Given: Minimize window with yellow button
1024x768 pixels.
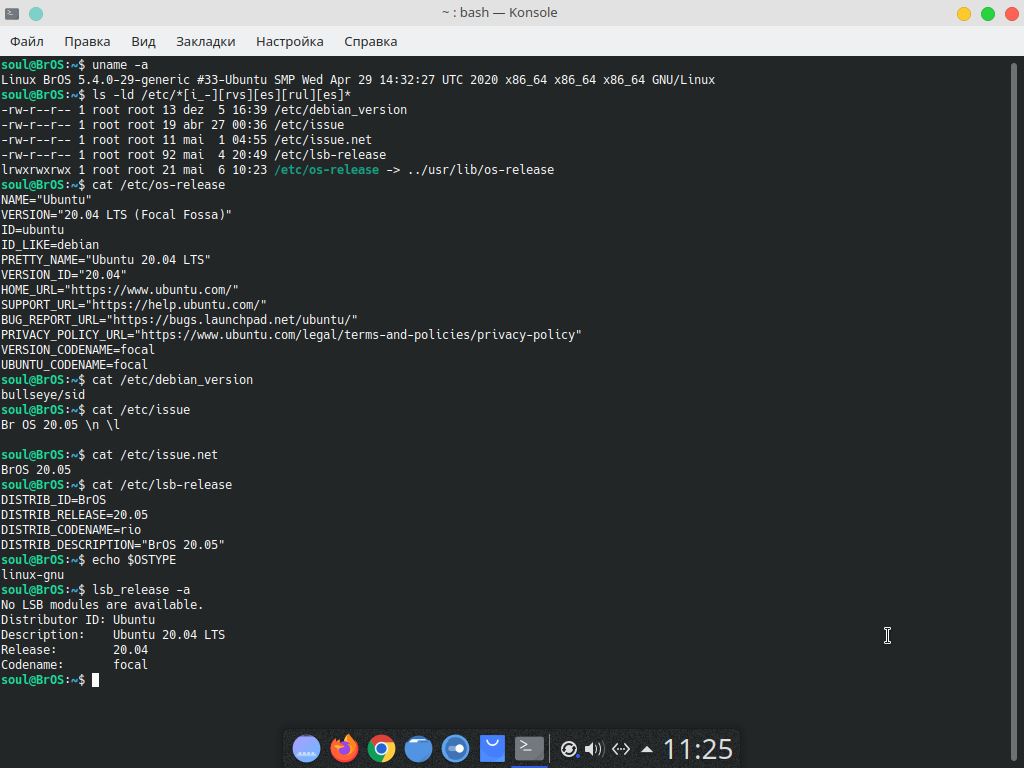Looking at the screenshot, I should pos(964,14).
